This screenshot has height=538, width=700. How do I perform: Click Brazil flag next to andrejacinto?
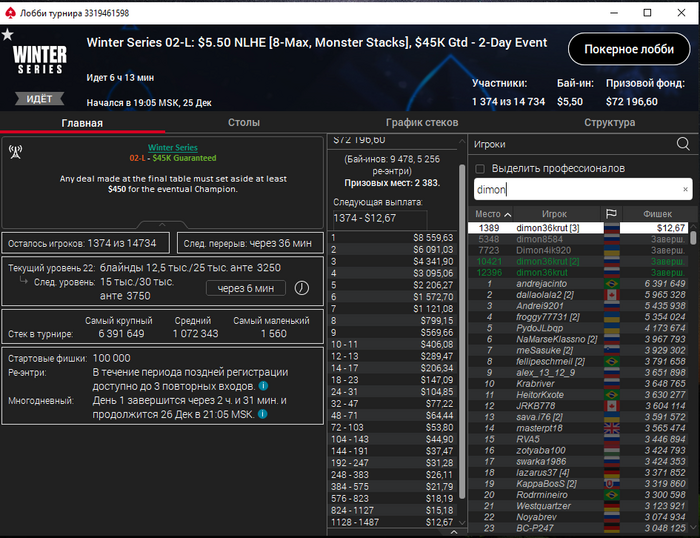(611, 284)
